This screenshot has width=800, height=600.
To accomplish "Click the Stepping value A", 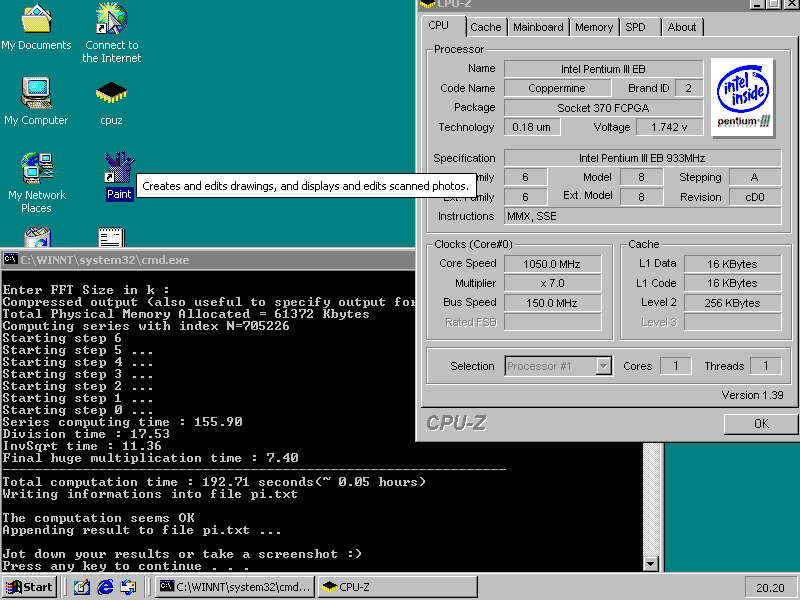I will pyautogui.click(x=755, y=178).
